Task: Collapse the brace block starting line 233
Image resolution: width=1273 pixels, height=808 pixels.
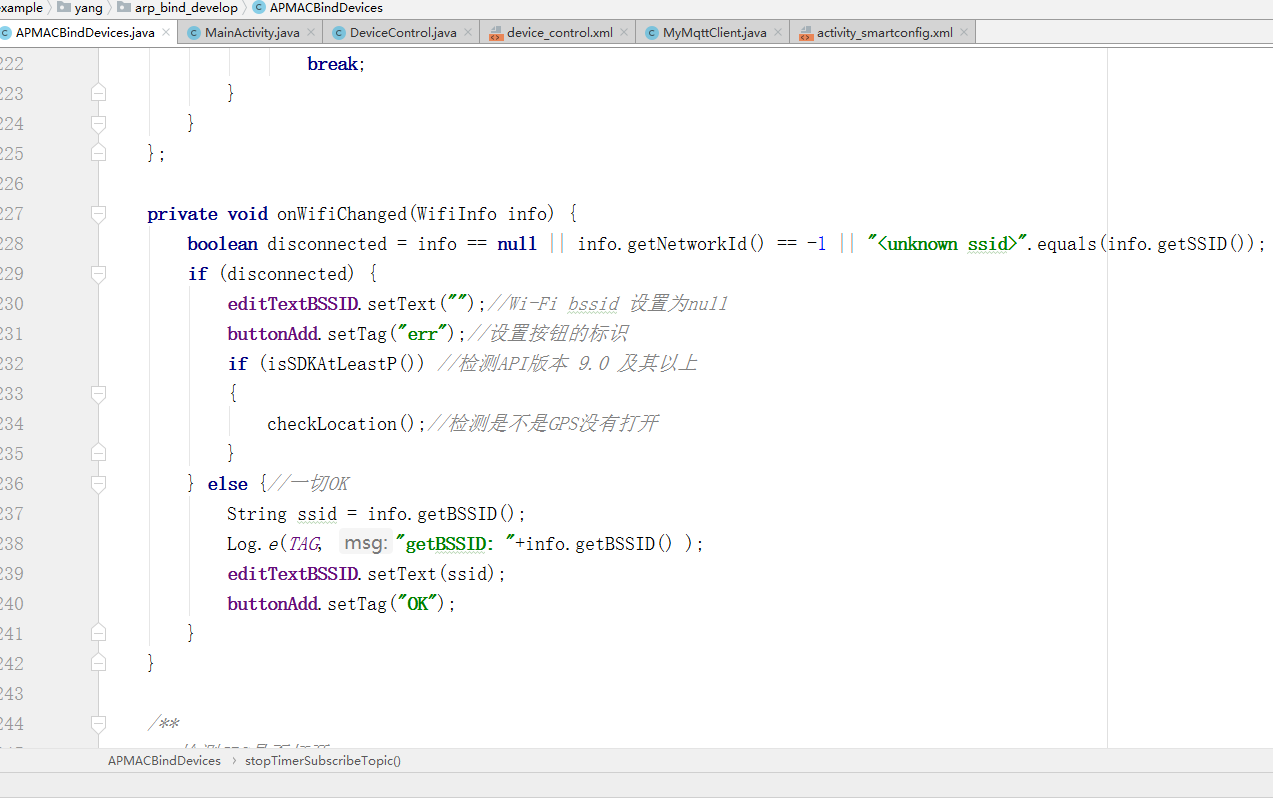Action: (98, 393)
